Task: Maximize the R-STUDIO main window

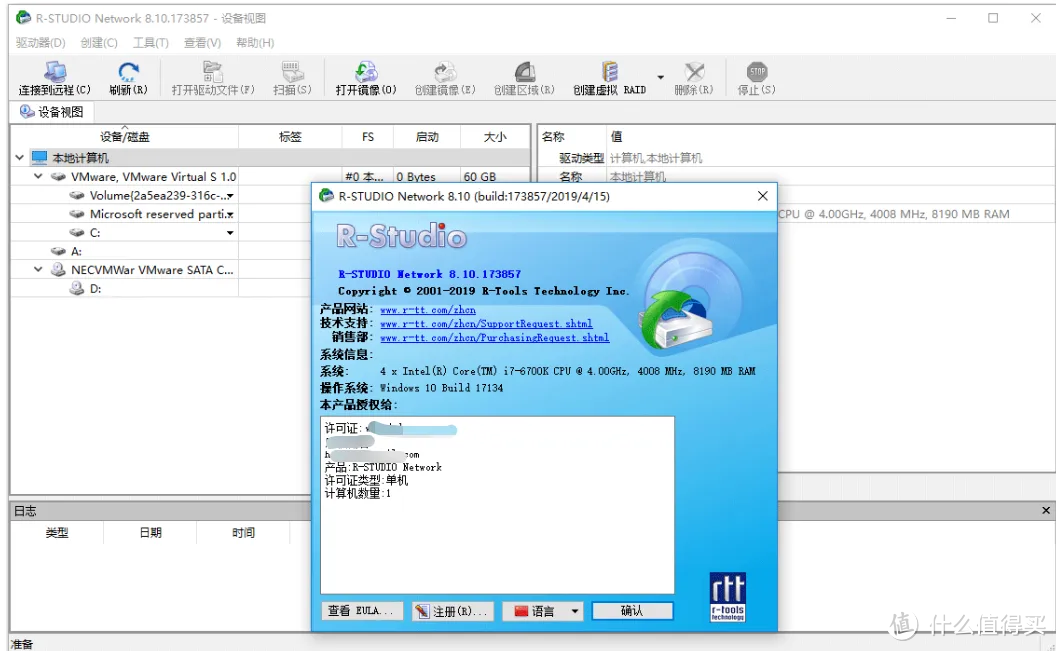Action: click(993, 18)
